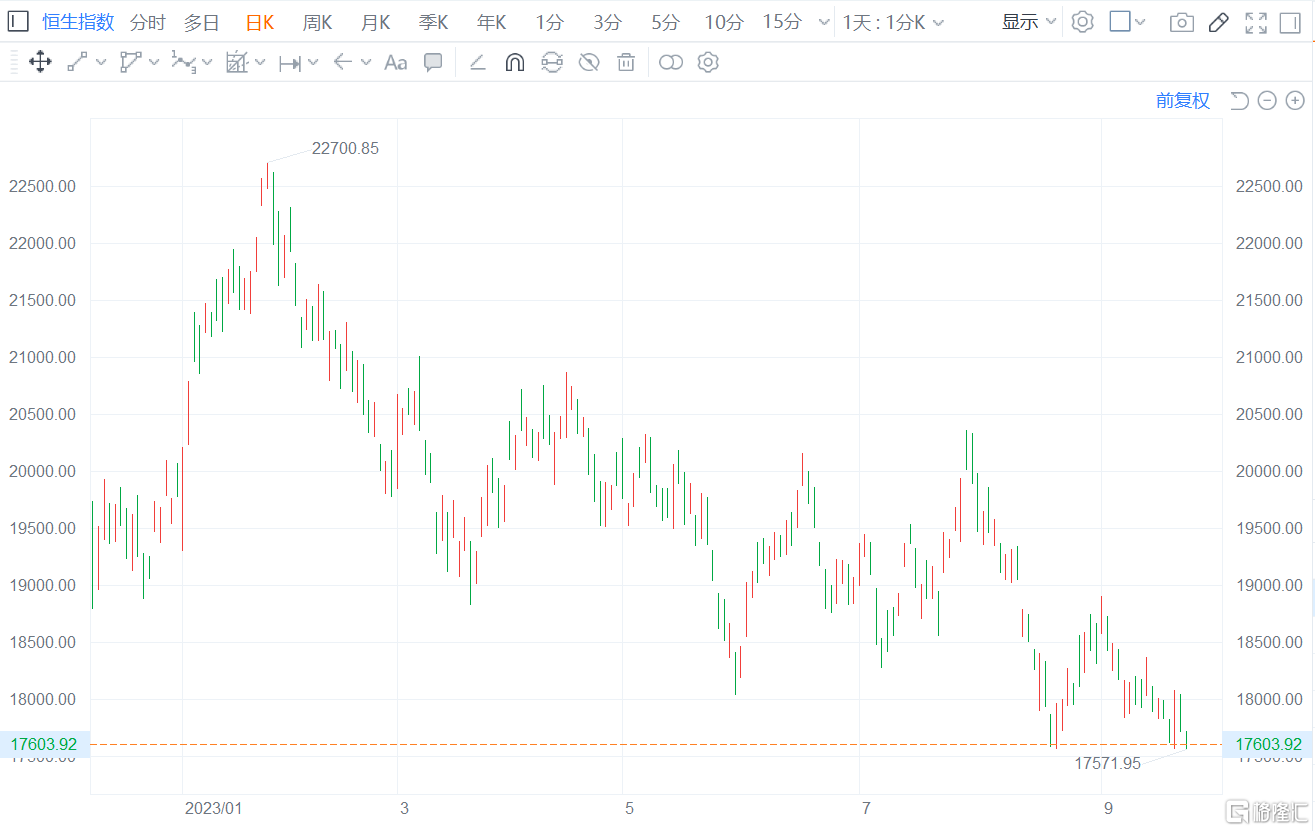Select the 年K yearly candlestick tab
1315x831 pixels.
click(x=492, y=22)
